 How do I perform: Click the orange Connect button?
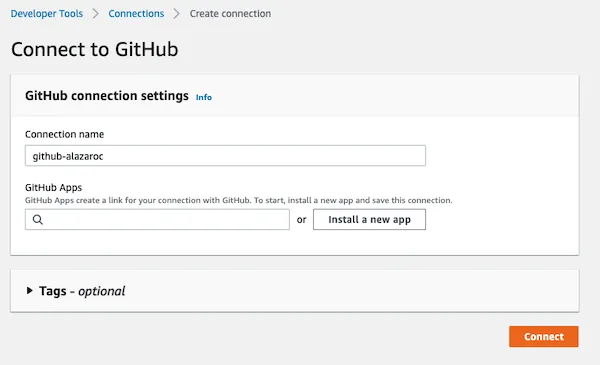point(544,337)
